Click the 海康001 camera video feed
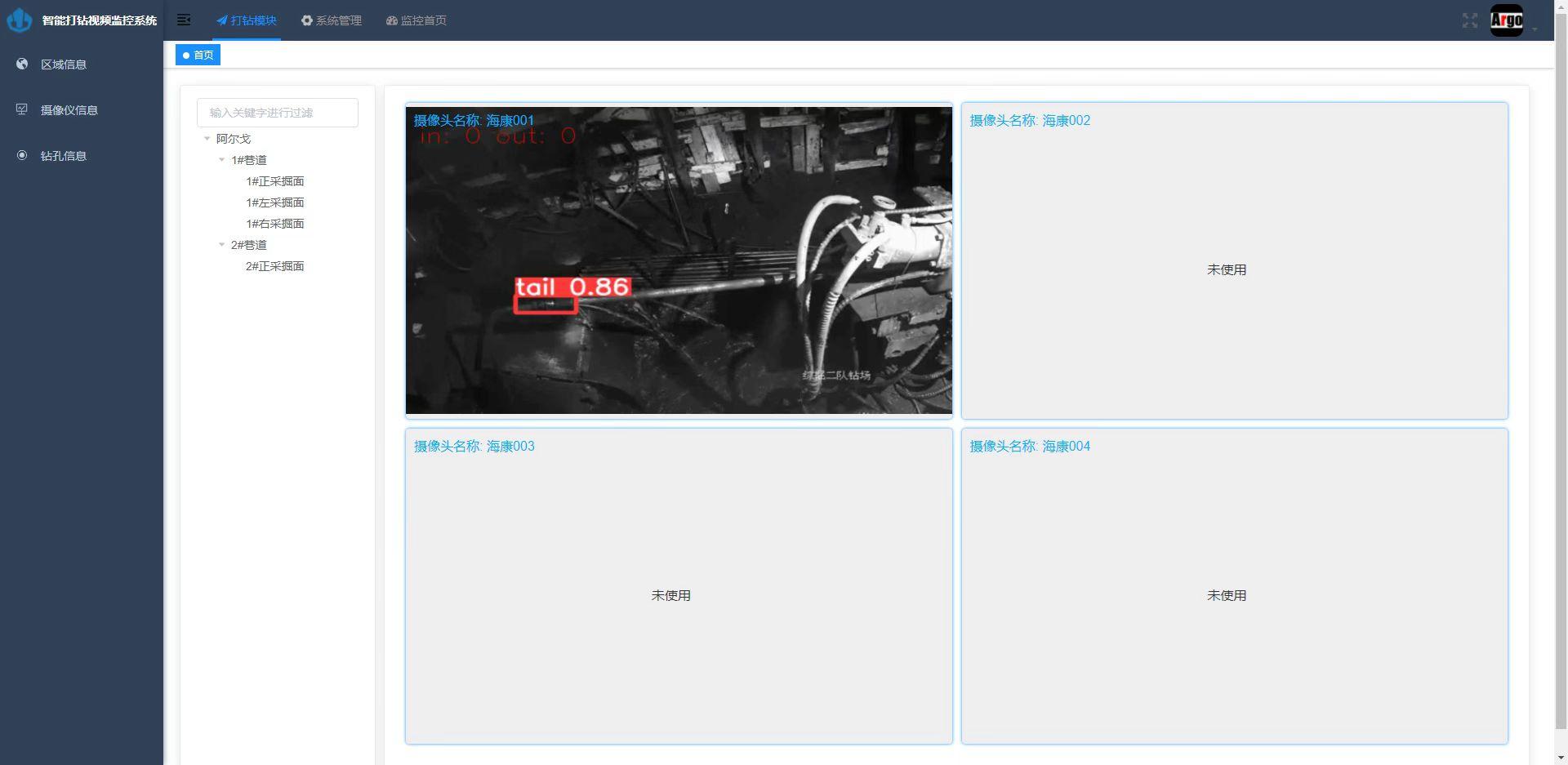The image size is (1568, 765). click(679, 261)
